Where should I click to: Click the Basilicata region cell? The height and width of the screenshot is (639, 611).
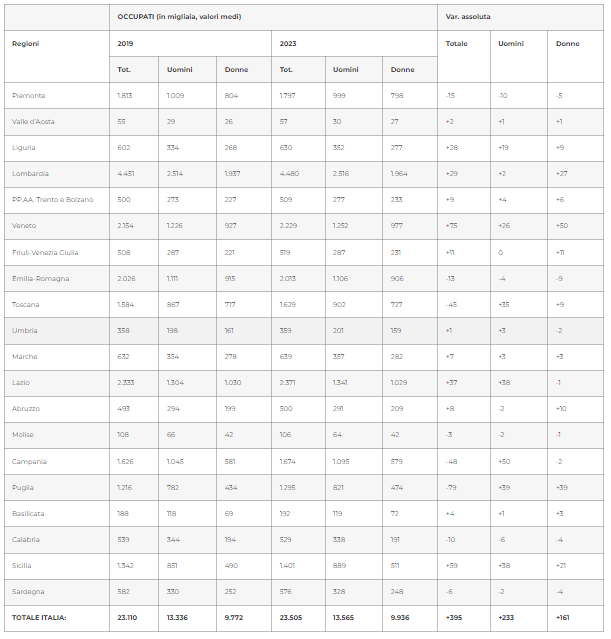30,514
